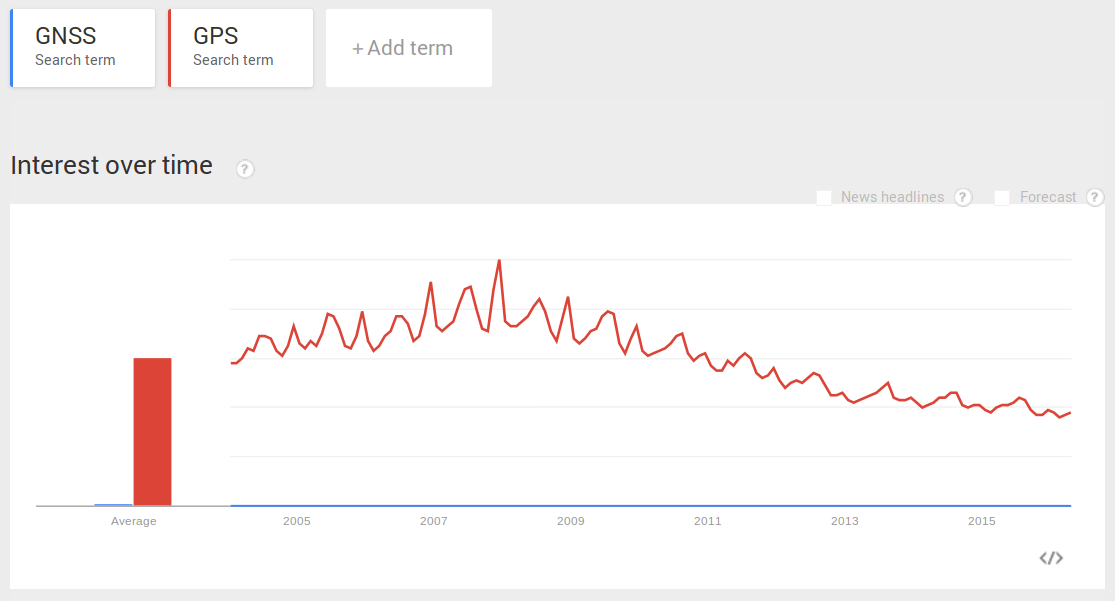1115x601 pixels.
Task: Enable the Forecast option
Action: point(1002,197)
